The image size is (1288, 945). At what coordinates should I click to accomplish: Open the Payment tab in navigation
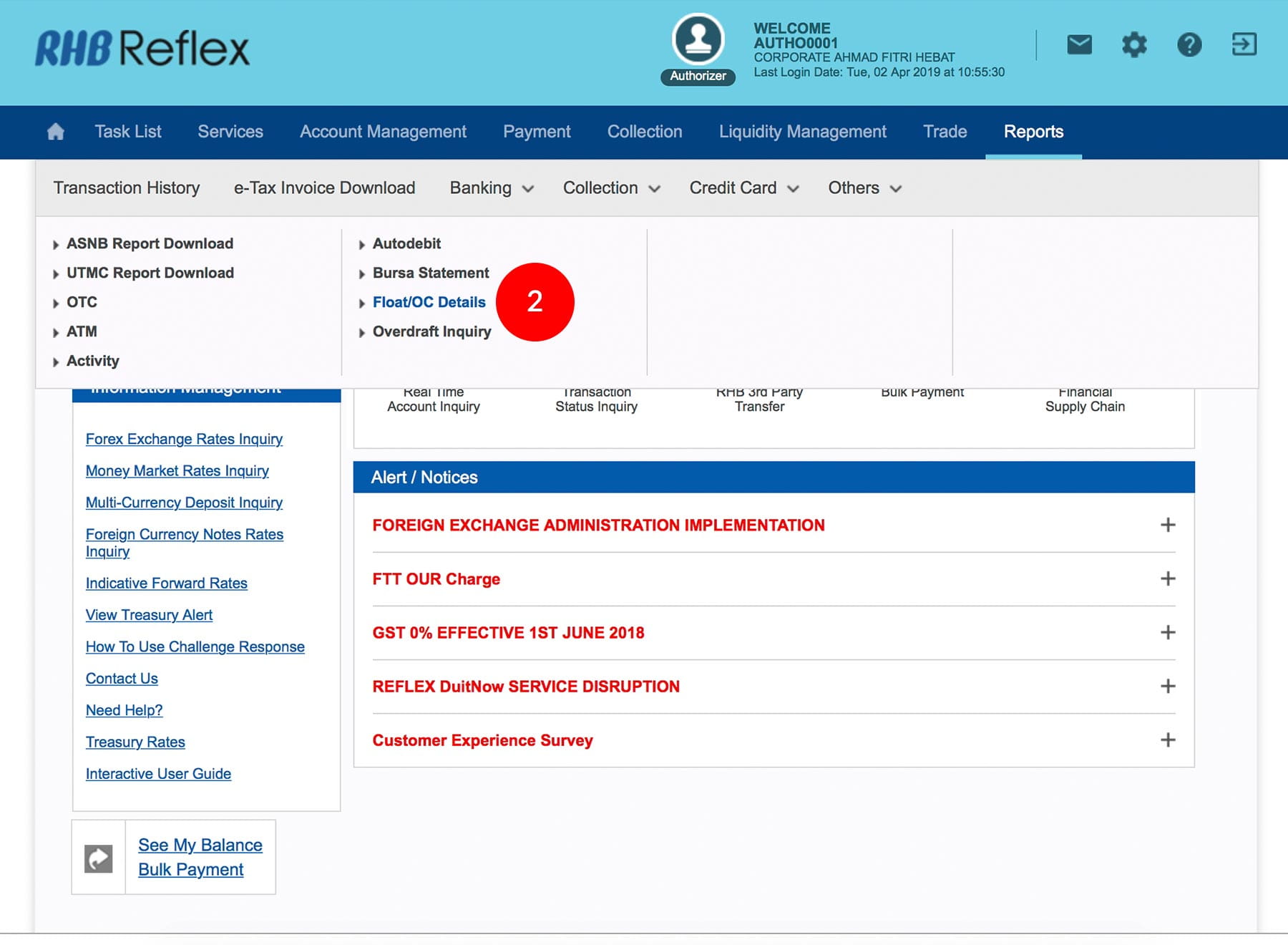point(537,132)
